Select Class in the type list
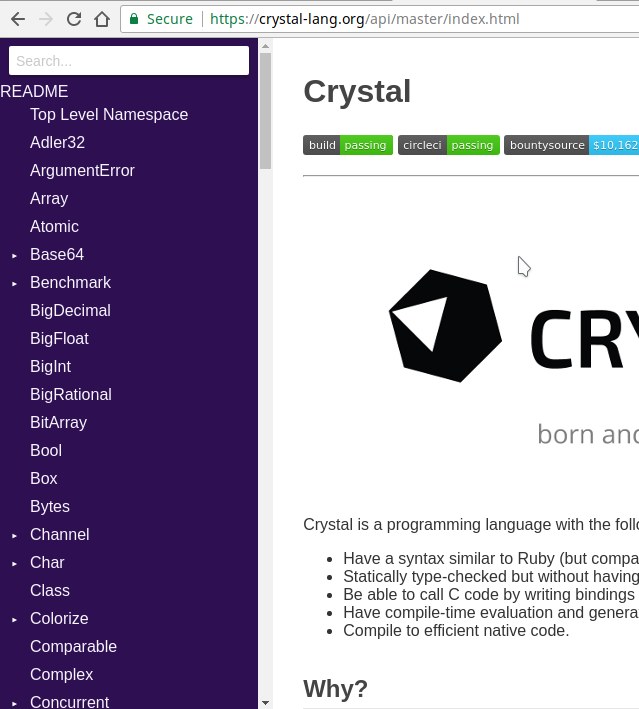 (x=50, y=591)
